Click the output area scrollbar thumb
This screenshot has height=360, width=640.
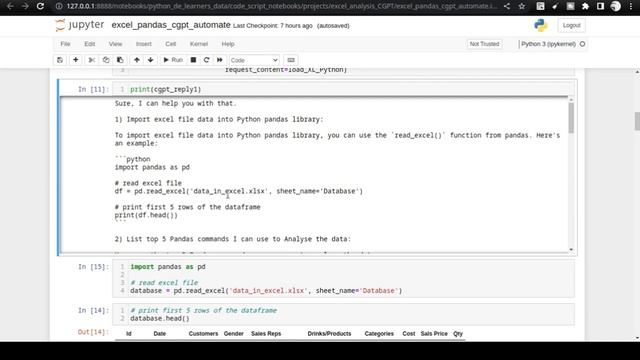[x=571, y=118]
